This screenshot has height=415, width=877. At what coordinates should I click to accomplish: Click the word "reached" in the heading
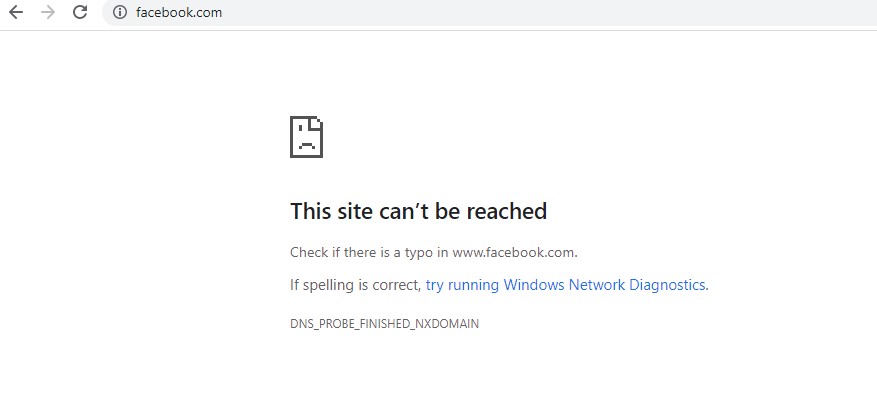coord(507,211)
